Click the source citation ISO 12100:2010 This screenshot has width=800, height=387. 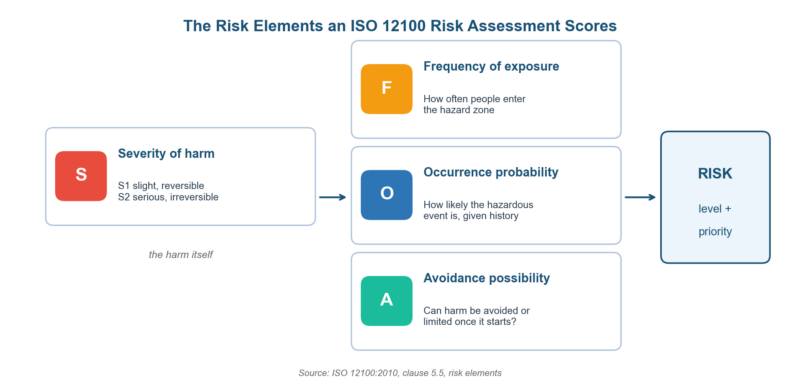point(400,373)
